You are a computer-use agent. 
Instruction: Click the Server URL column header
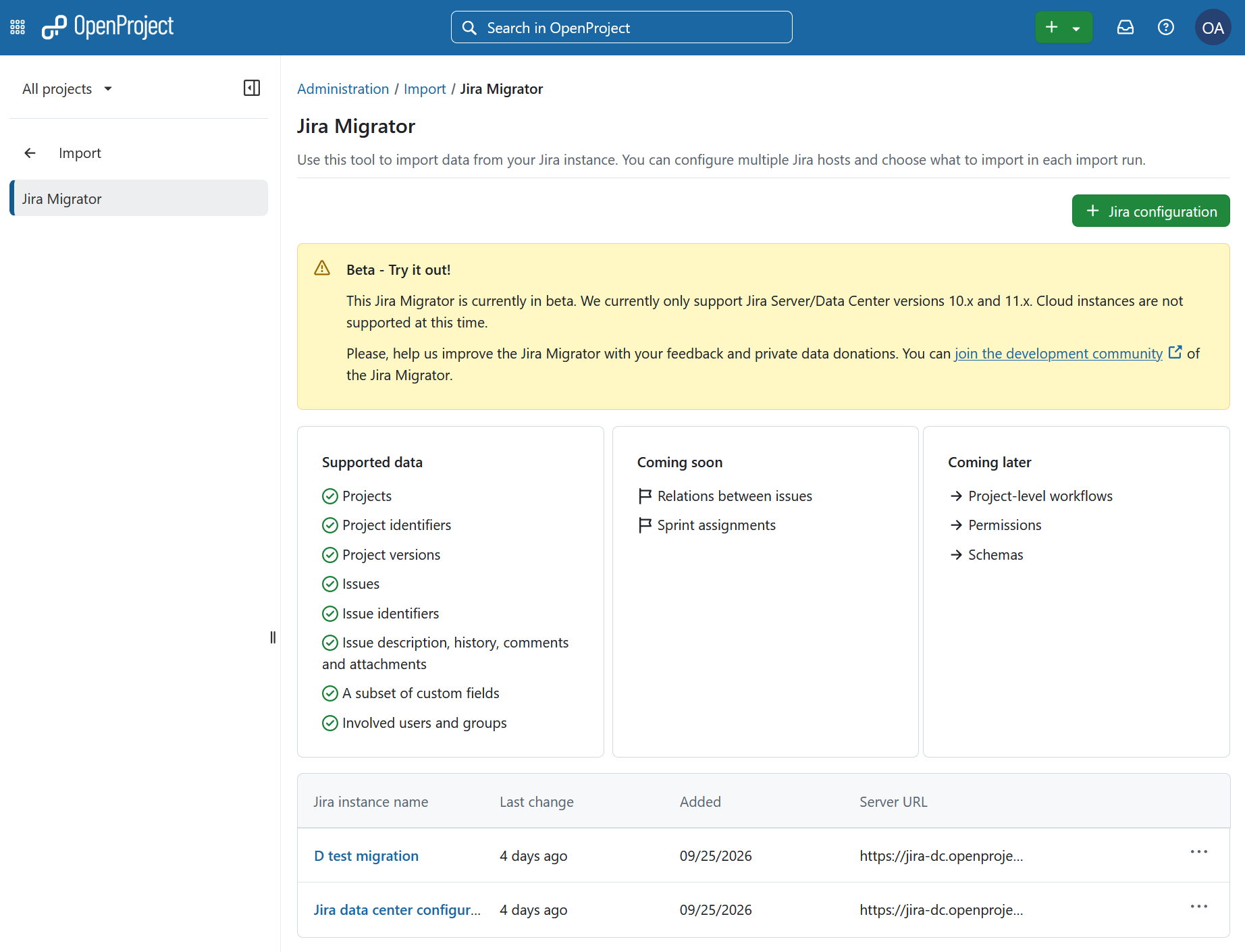[893, 802]
